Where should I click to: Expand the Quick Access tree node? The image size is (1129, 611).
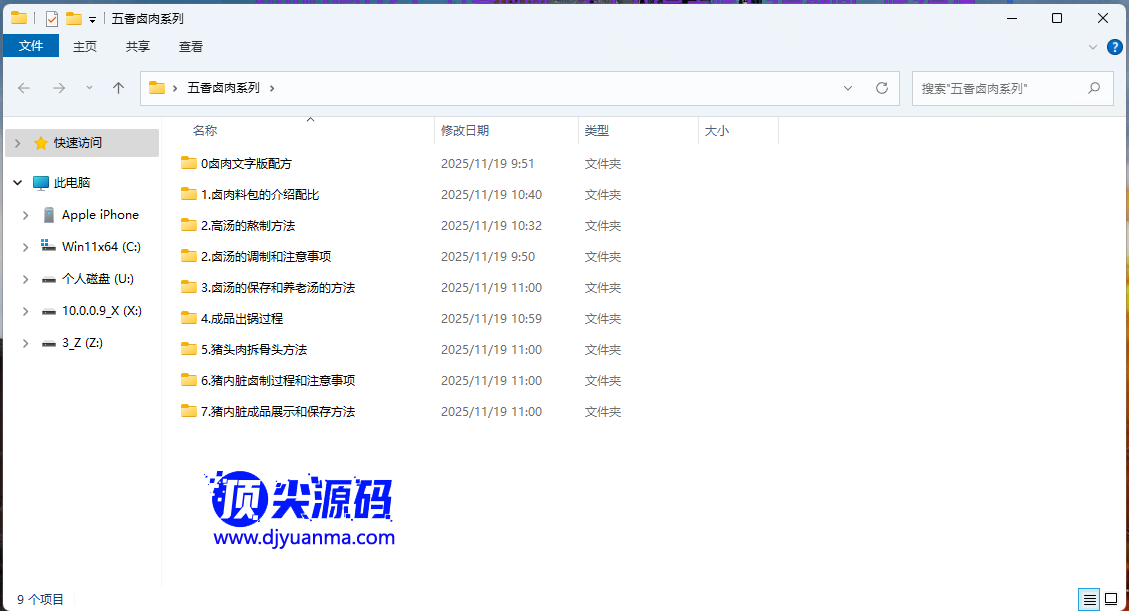[x=17, y=144]
